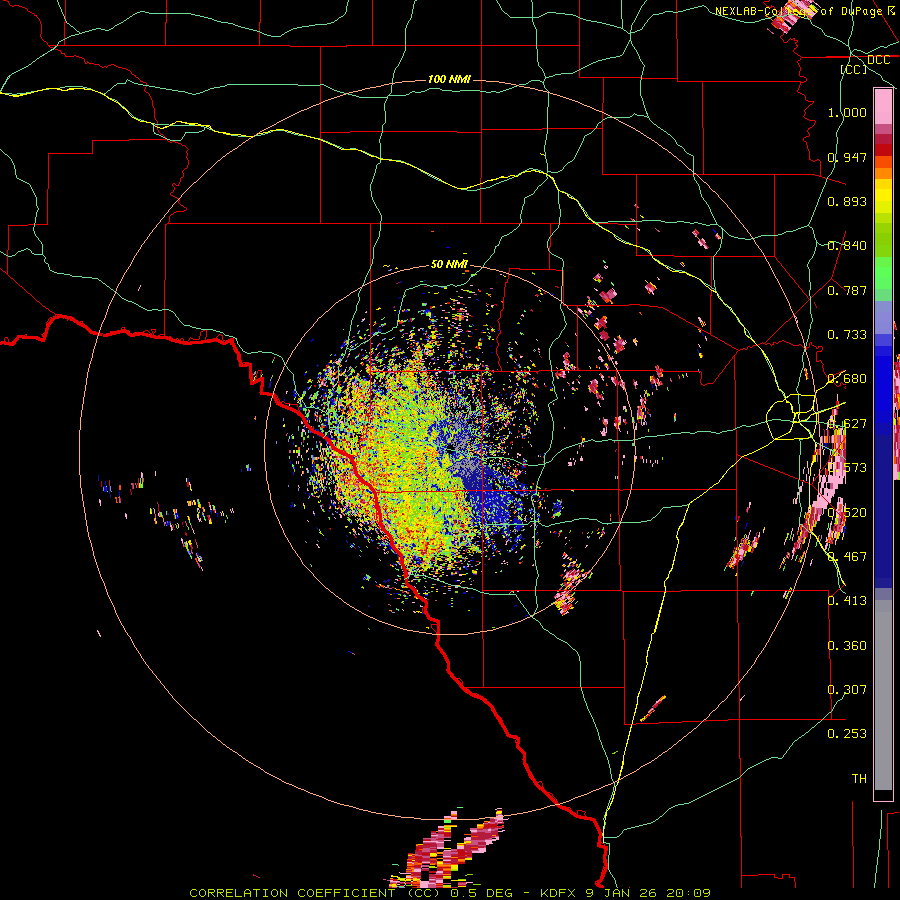Click the DCC product label
This screenshot has width=900, height=900.
[878, 60]
